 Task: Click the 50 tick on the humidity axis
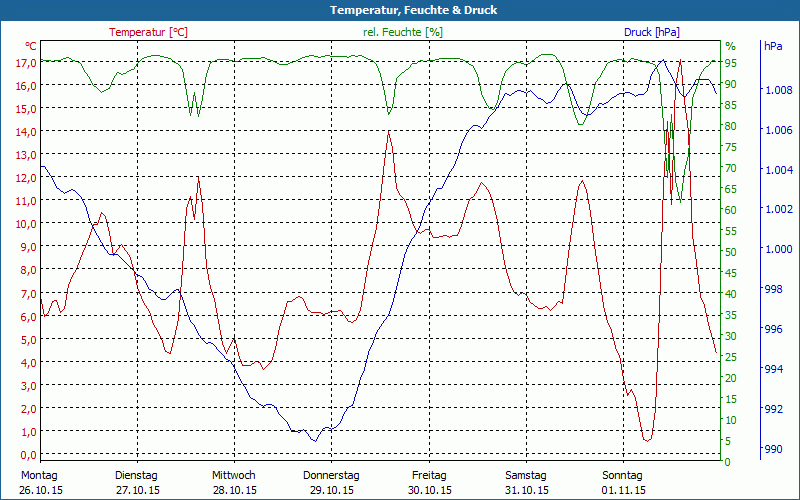click(730, 252)
